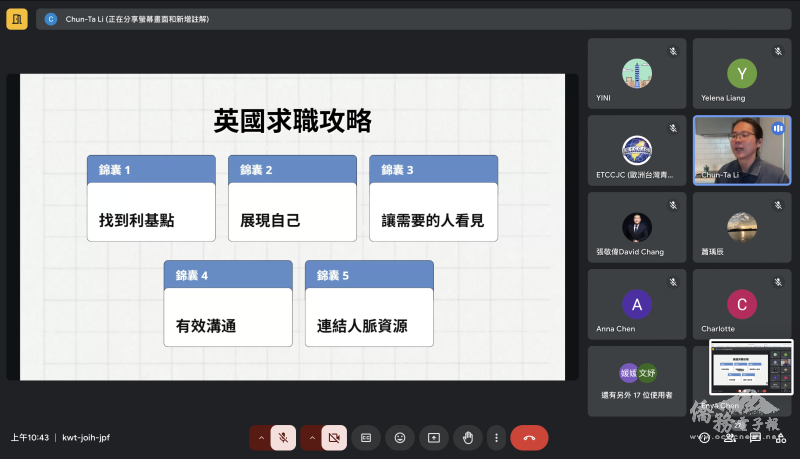800x459 pixels.
Task: Click the yellow presentation icon at top left
Action: [x=17, y=19]
